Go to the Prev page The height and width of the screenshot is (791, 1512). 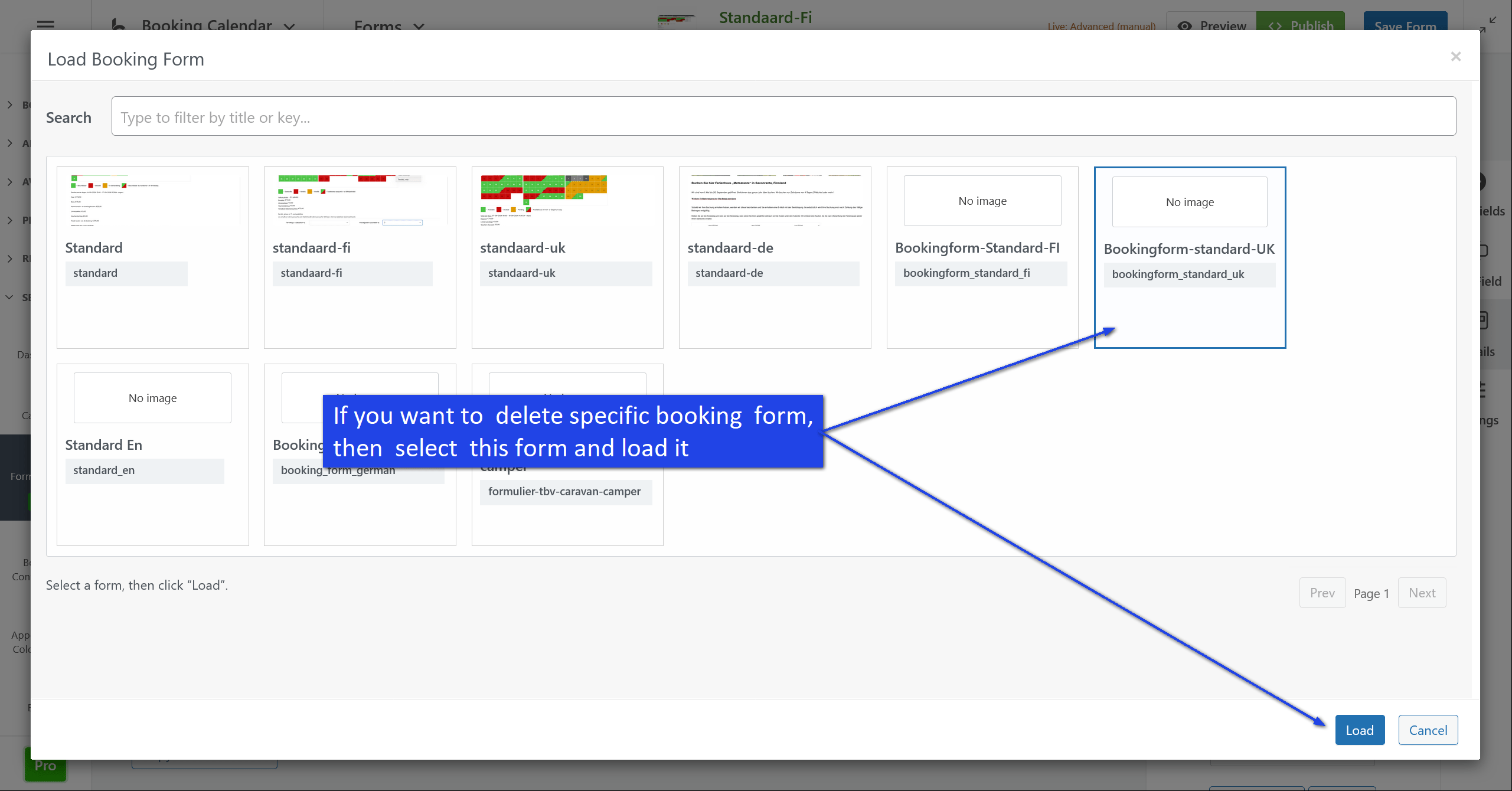pyautogui.click(x=1322, y=593)
